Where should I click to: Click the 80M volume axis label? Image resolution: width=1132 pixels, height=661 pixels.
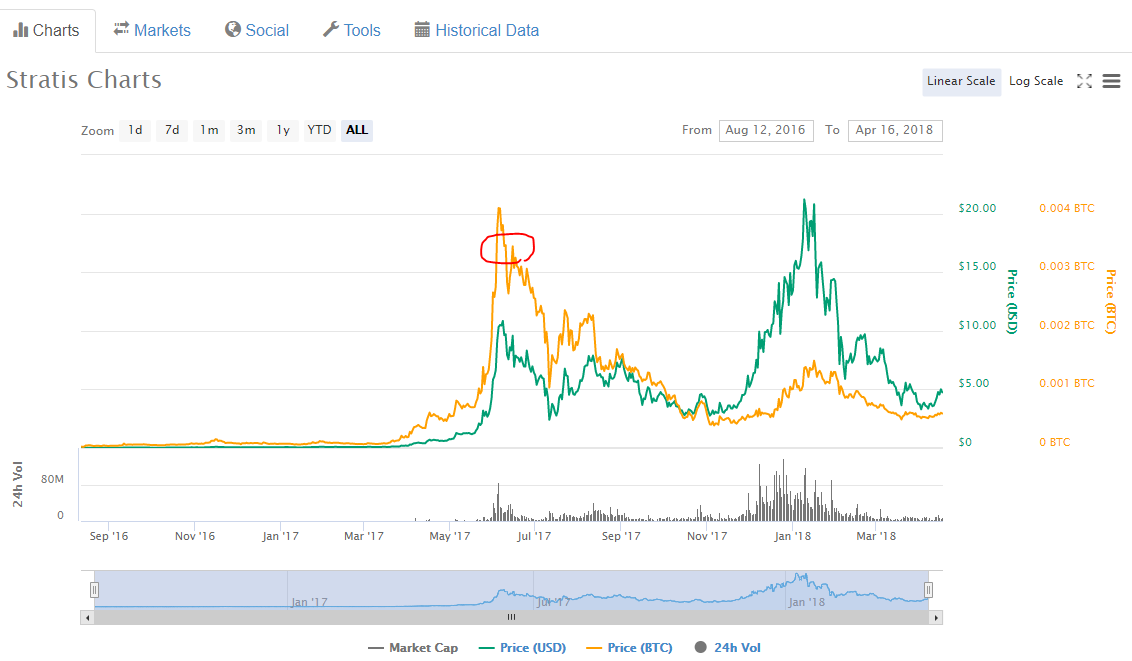coord(52,479)
